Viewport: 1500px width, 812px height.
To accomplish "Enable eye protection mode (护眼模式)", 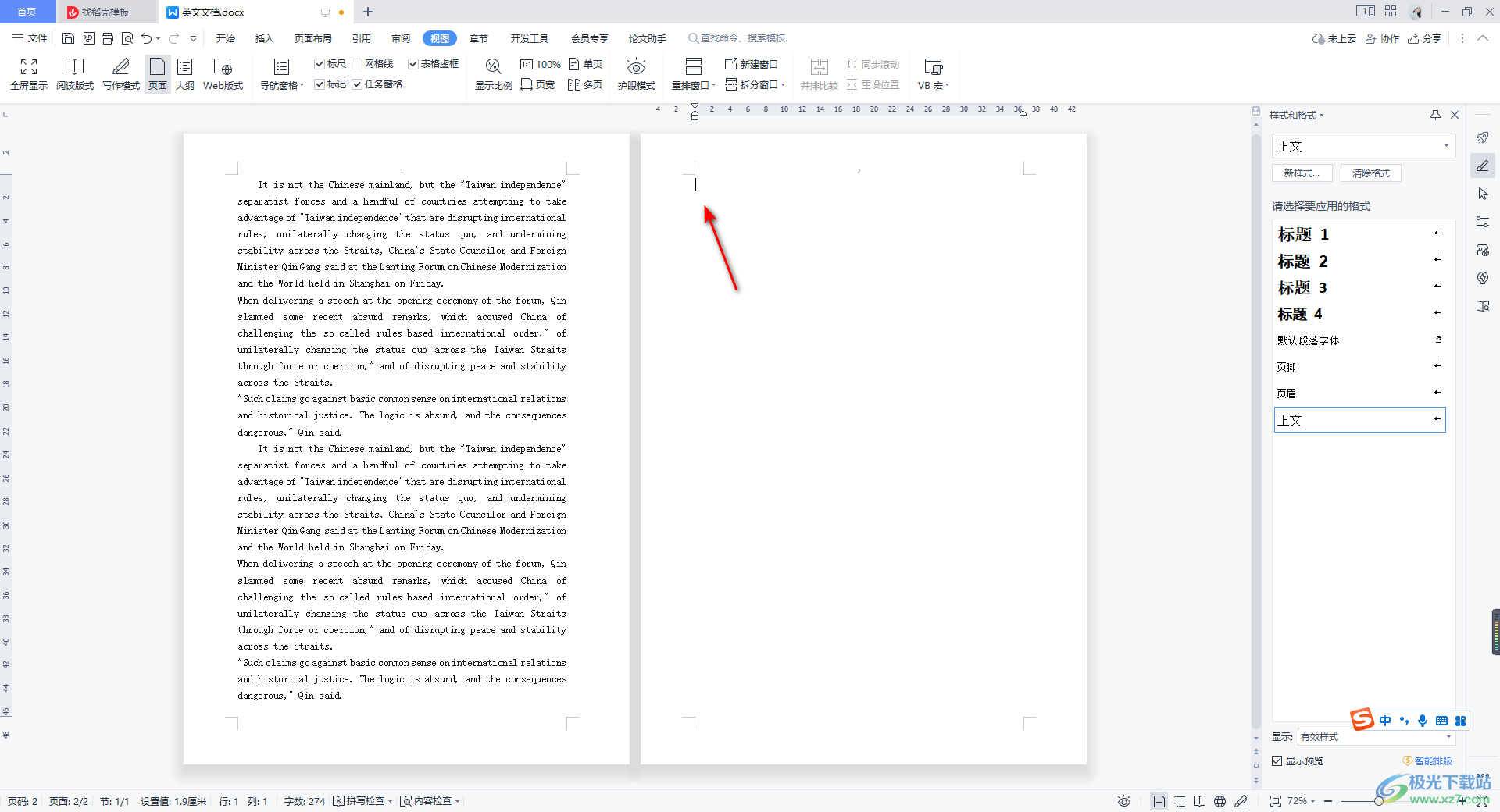I will coord(637,75).
